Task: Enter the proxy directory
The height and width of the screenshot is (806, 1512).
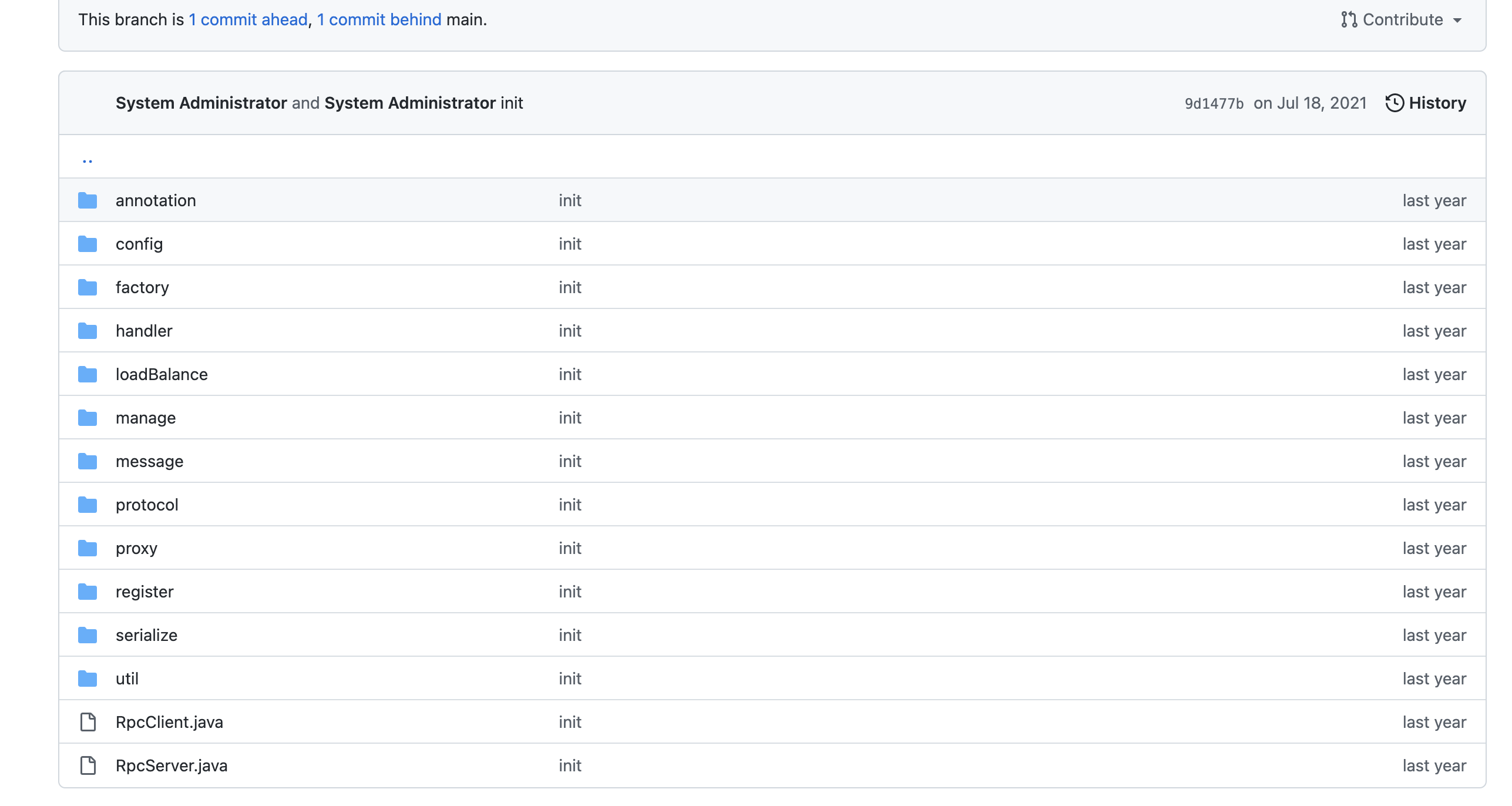Action: click(x=136, y=548)
